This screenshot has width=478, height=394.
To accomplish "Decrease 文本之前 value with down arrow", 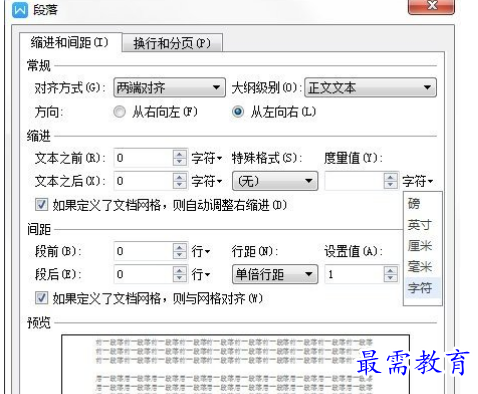I will click(180, 162).
